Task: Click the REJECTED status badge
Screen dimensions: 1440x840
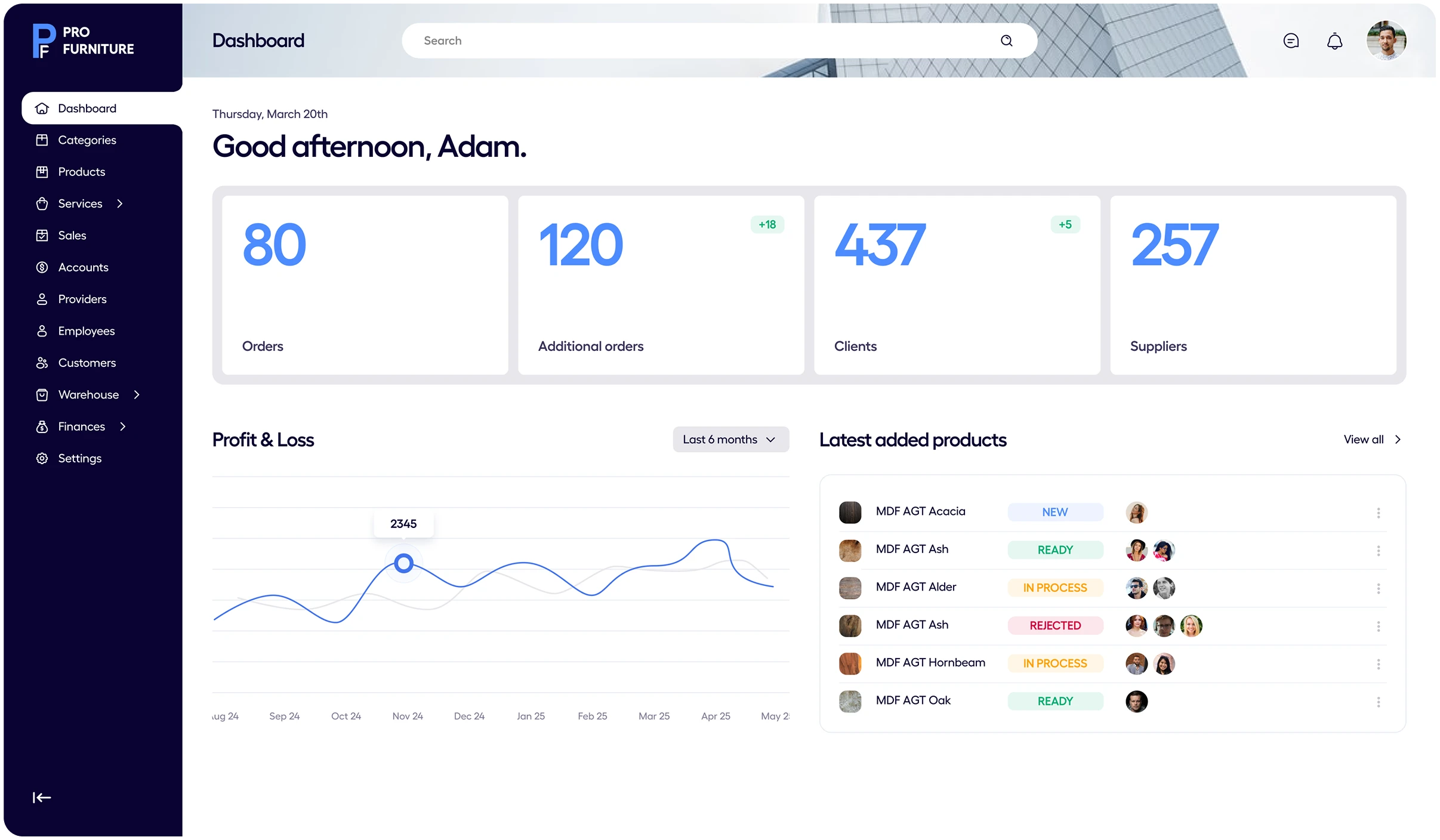Action: 1055,626
